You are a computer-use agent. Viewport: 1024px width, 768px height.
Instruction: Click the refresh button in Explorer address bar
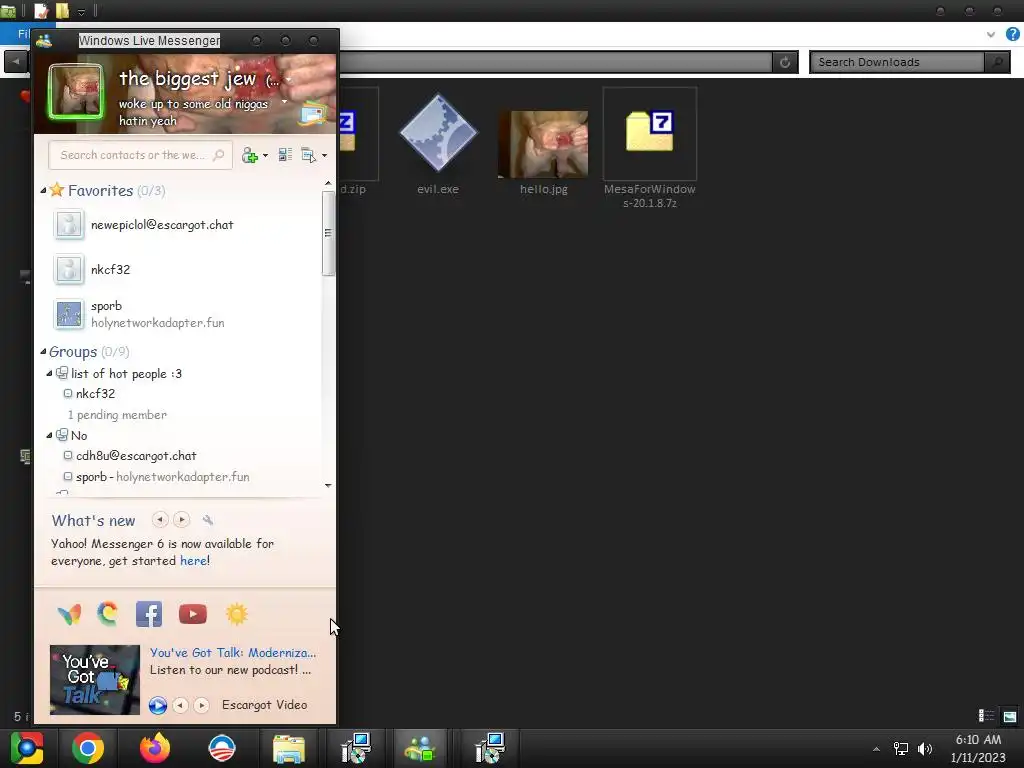click(x=785, y=62)
